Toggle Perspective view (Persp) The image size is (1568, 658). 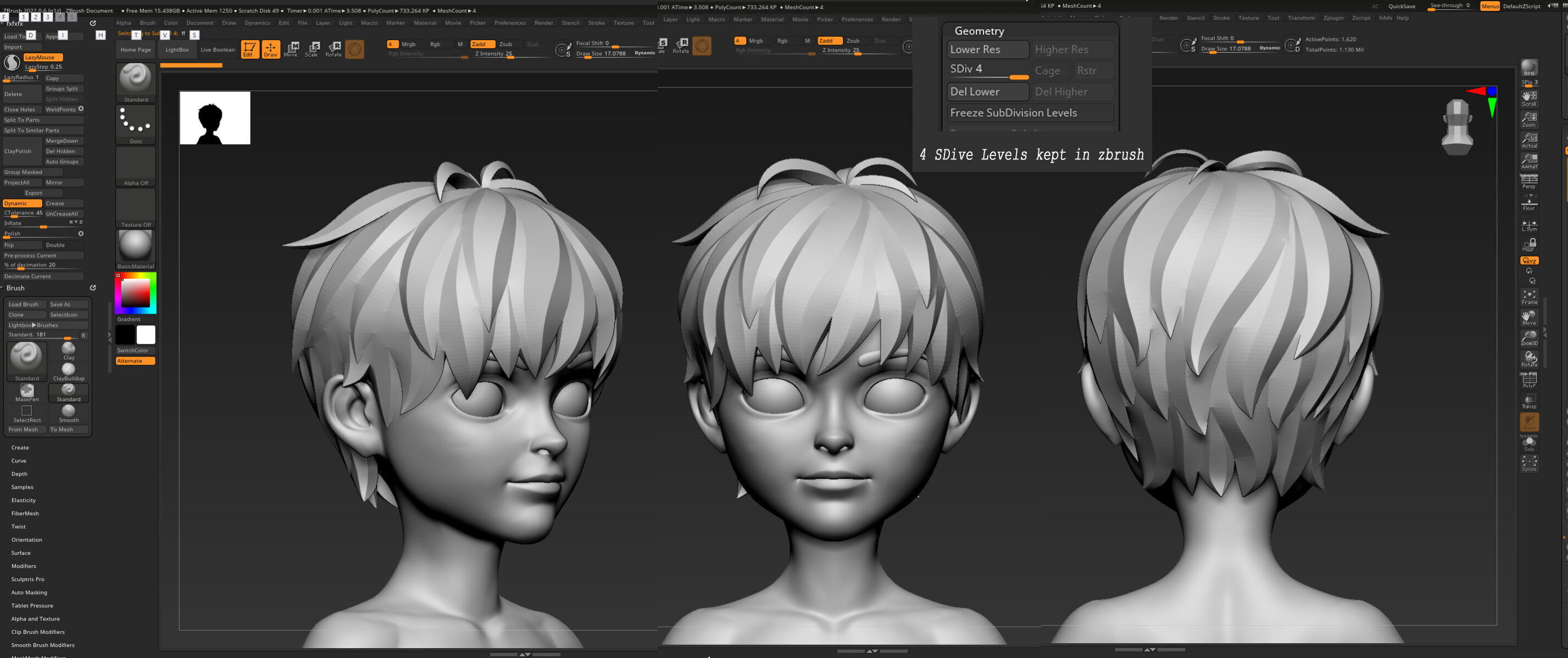pos(1529,181)
